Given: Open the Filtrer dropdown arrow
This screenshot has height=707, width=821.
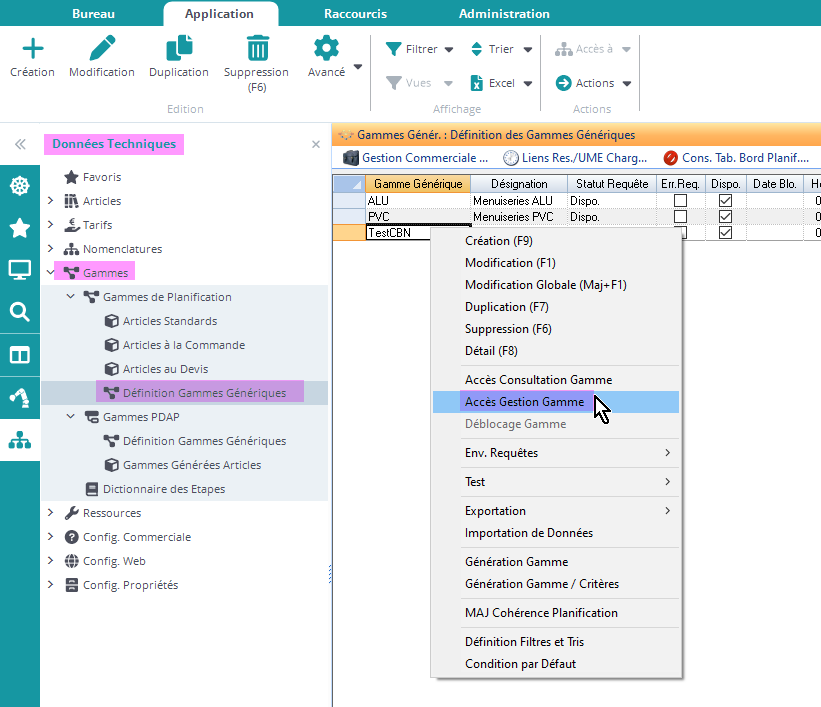Looking at the screenshot, I should click(x=449, y=49).
